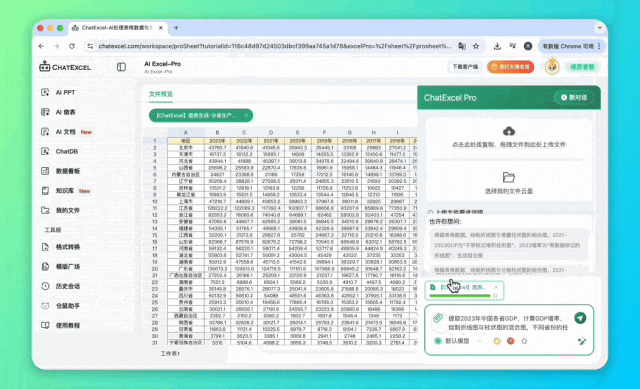Open AI 文档 in the sidebar
This screenshot has height=389, width=640.
point(66,132)
